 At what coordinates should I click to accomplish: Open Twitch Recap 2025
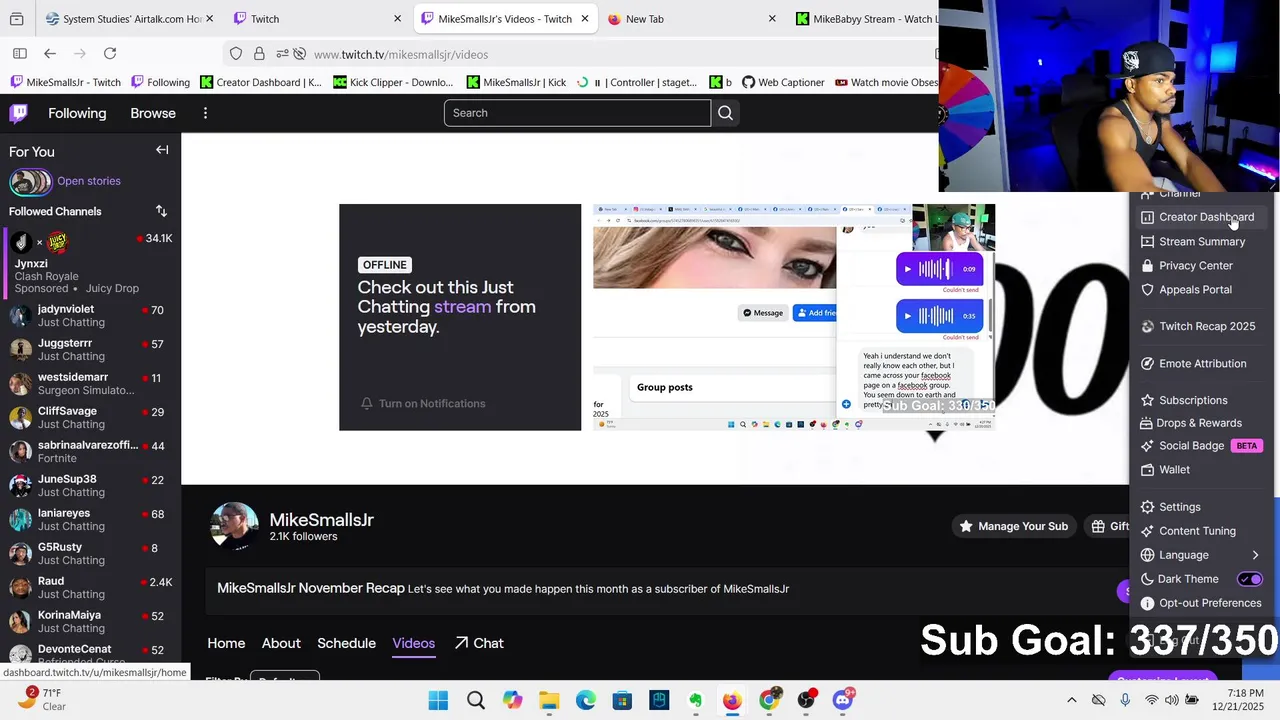pos(1199,326)
